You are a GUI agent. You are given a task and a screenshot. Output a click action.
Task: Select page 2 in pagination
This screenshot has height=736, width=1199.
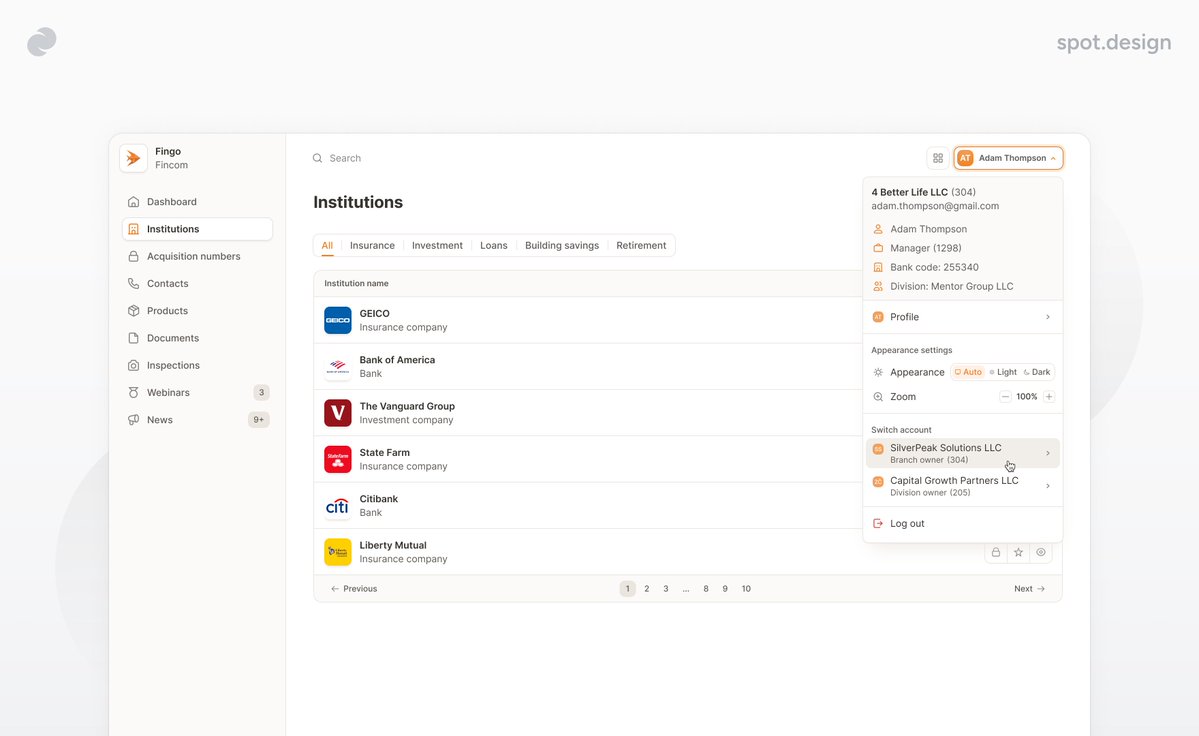(x=647, y=589)
